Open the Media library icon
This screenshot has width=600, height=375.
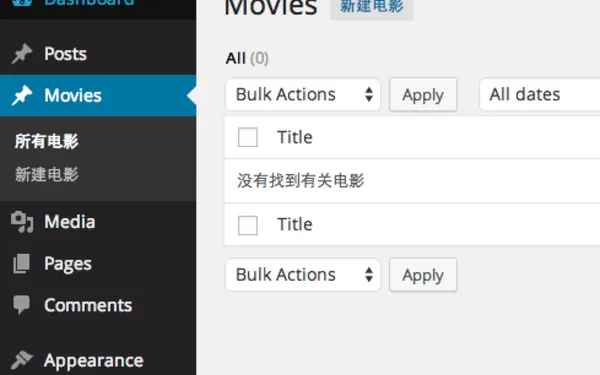(x=22, y=222)
